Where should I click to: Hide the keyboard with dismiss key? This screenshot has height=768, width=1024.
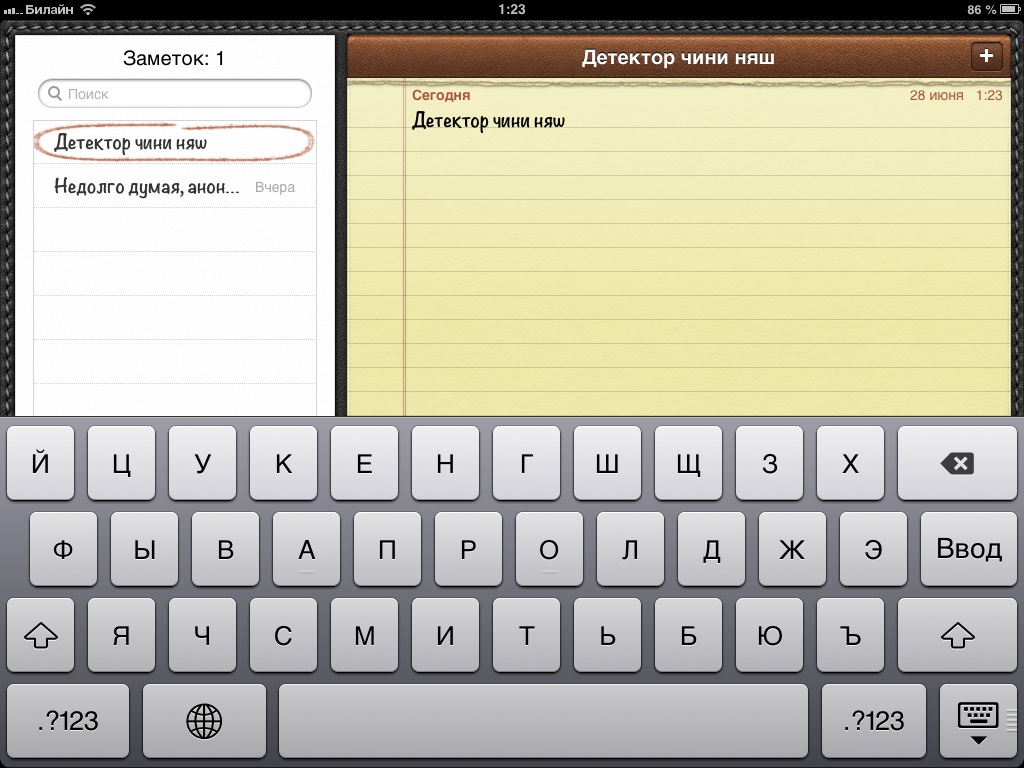pos(978,721)
